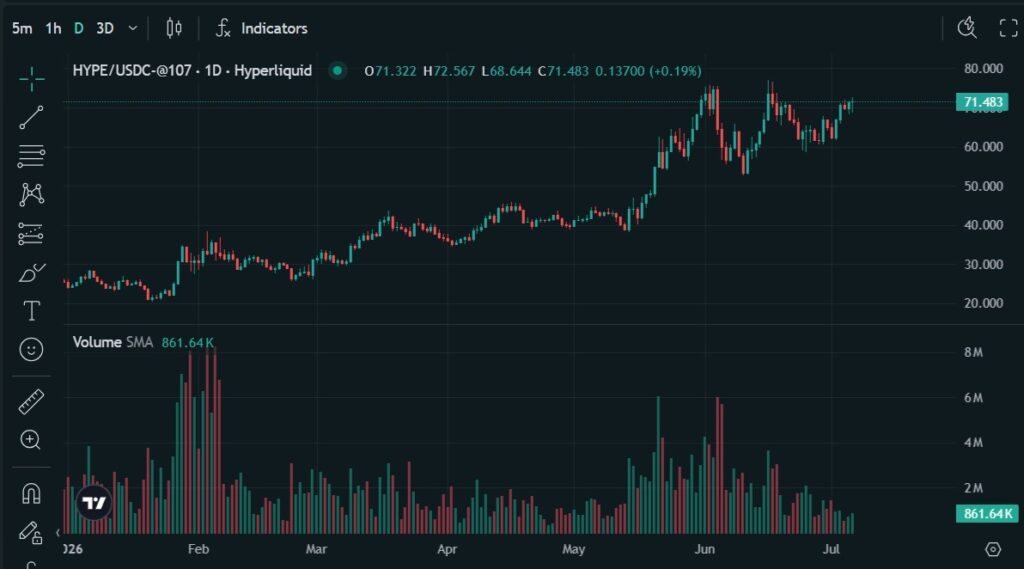
Task: Expand the timeframe interval dropdown
Action: pyautogui.click(x=133, y=28)
